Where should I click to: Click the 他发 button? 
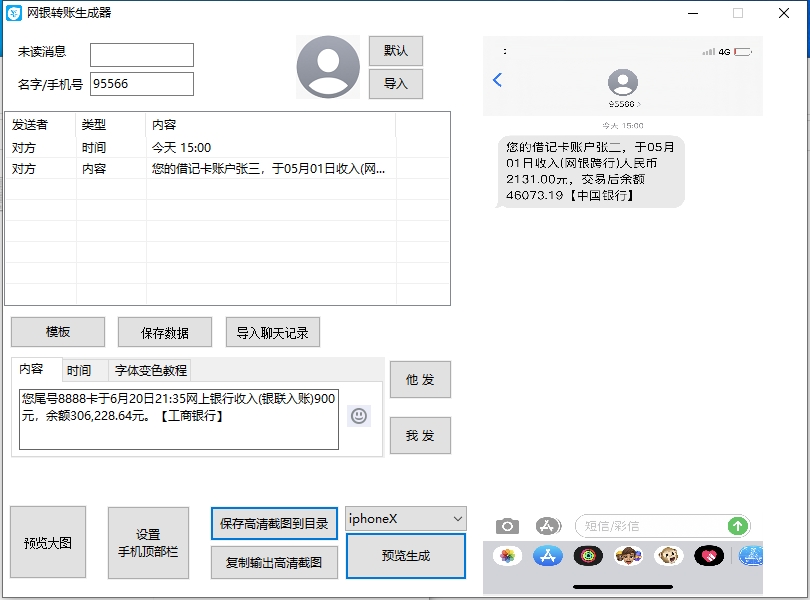420,380
